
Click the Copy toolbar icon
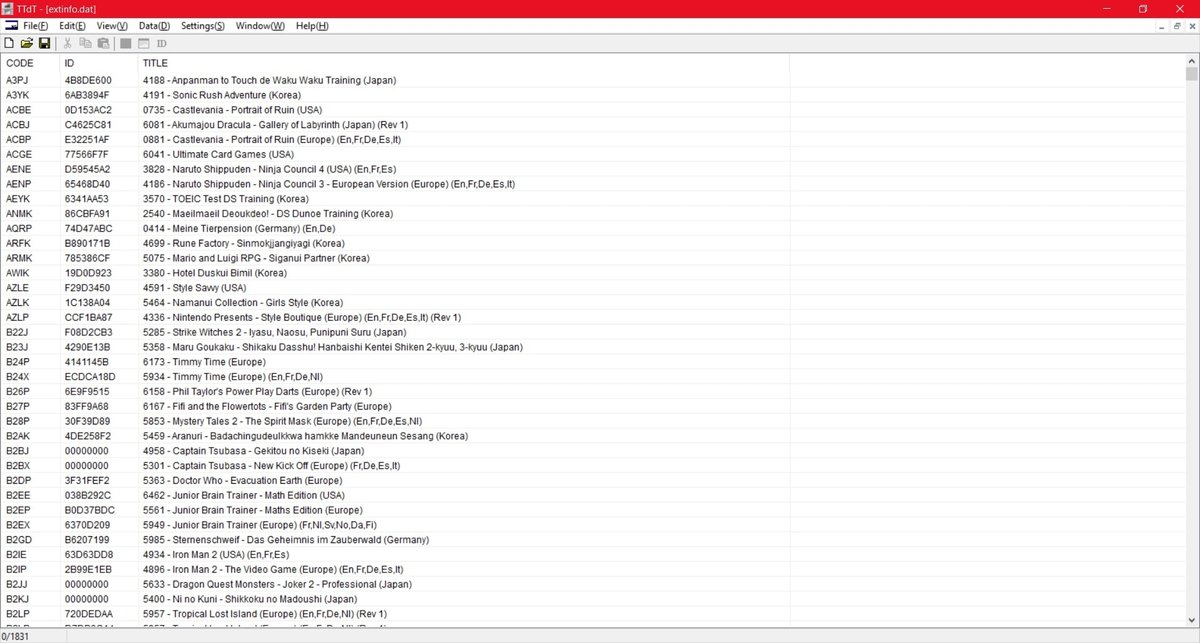pos(85,44)
